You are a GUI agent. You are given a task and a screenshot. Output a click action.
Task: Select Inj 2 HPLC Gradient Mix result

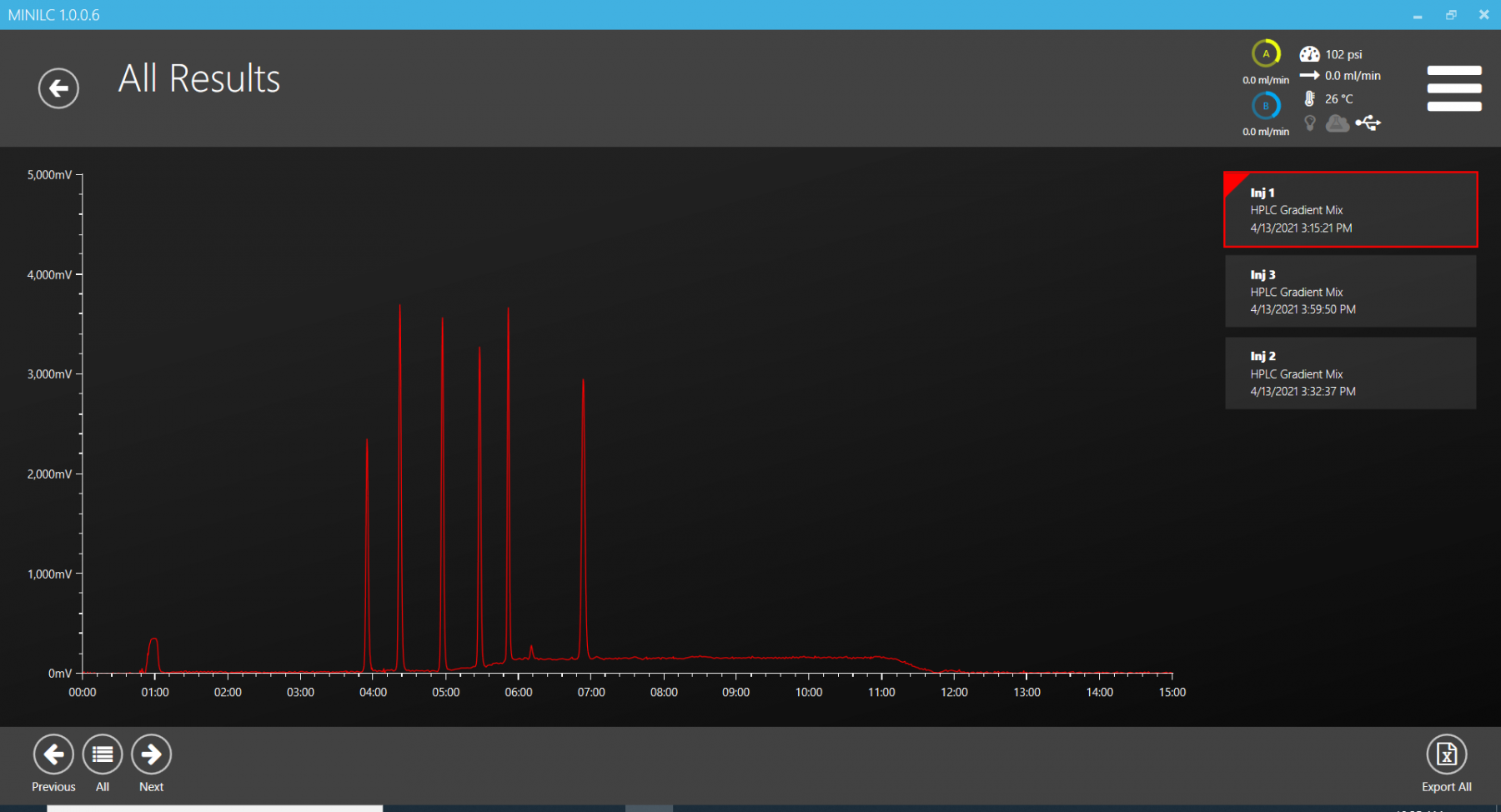pyautogui.click(x=1350, y=373)
